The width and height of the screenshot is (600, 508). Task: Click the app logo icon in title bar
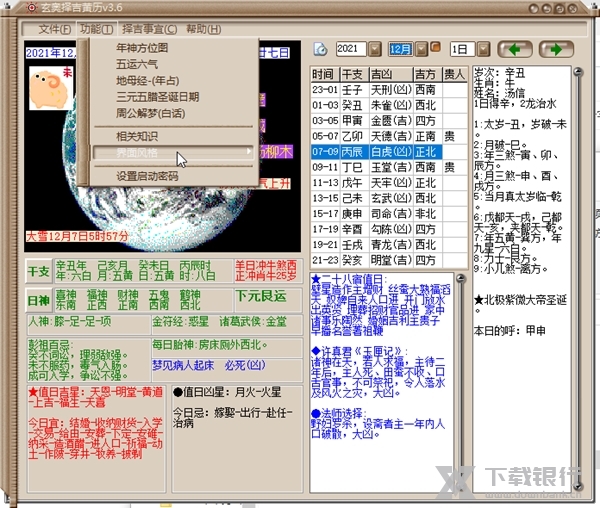click(x=32, y=7)
